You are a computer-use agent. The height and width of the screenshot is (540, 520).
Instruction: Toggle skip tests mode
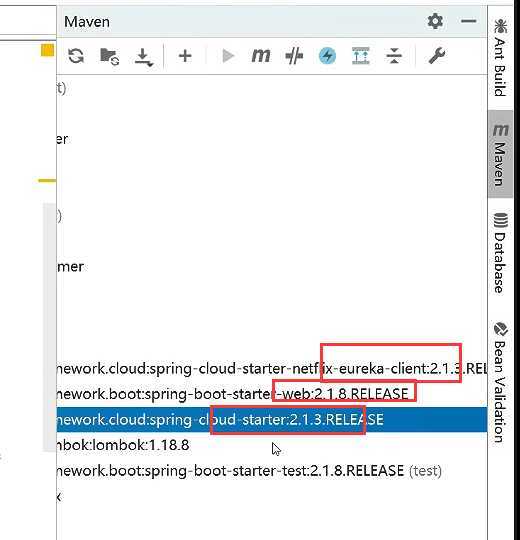point(294,56)
